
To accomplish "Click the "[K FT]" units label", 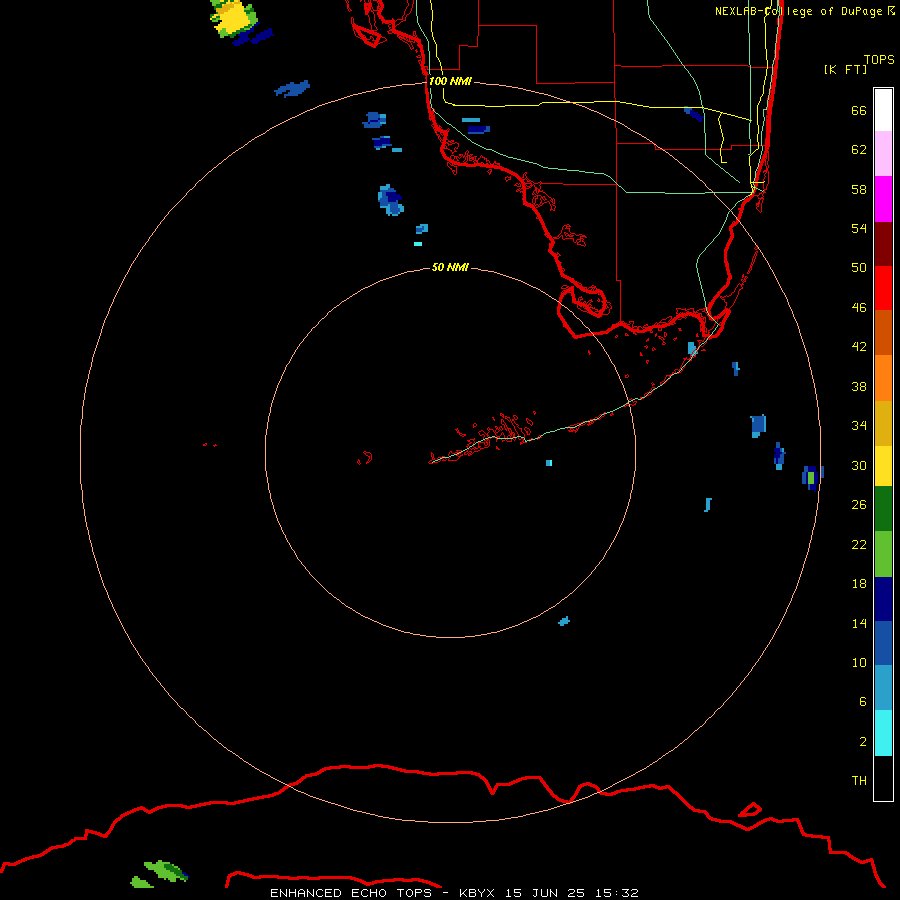I will click(x=845, y=69).
